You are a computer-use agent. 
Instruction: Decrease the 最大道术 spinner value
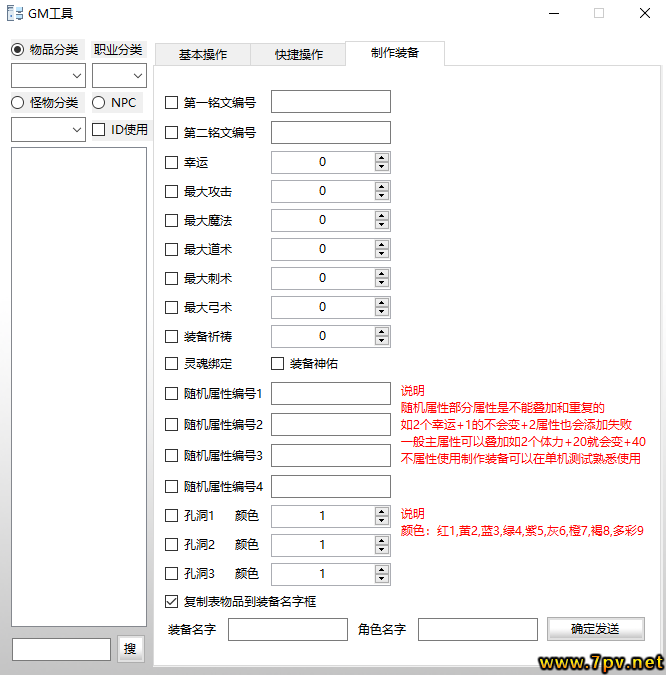click(382, 254)
